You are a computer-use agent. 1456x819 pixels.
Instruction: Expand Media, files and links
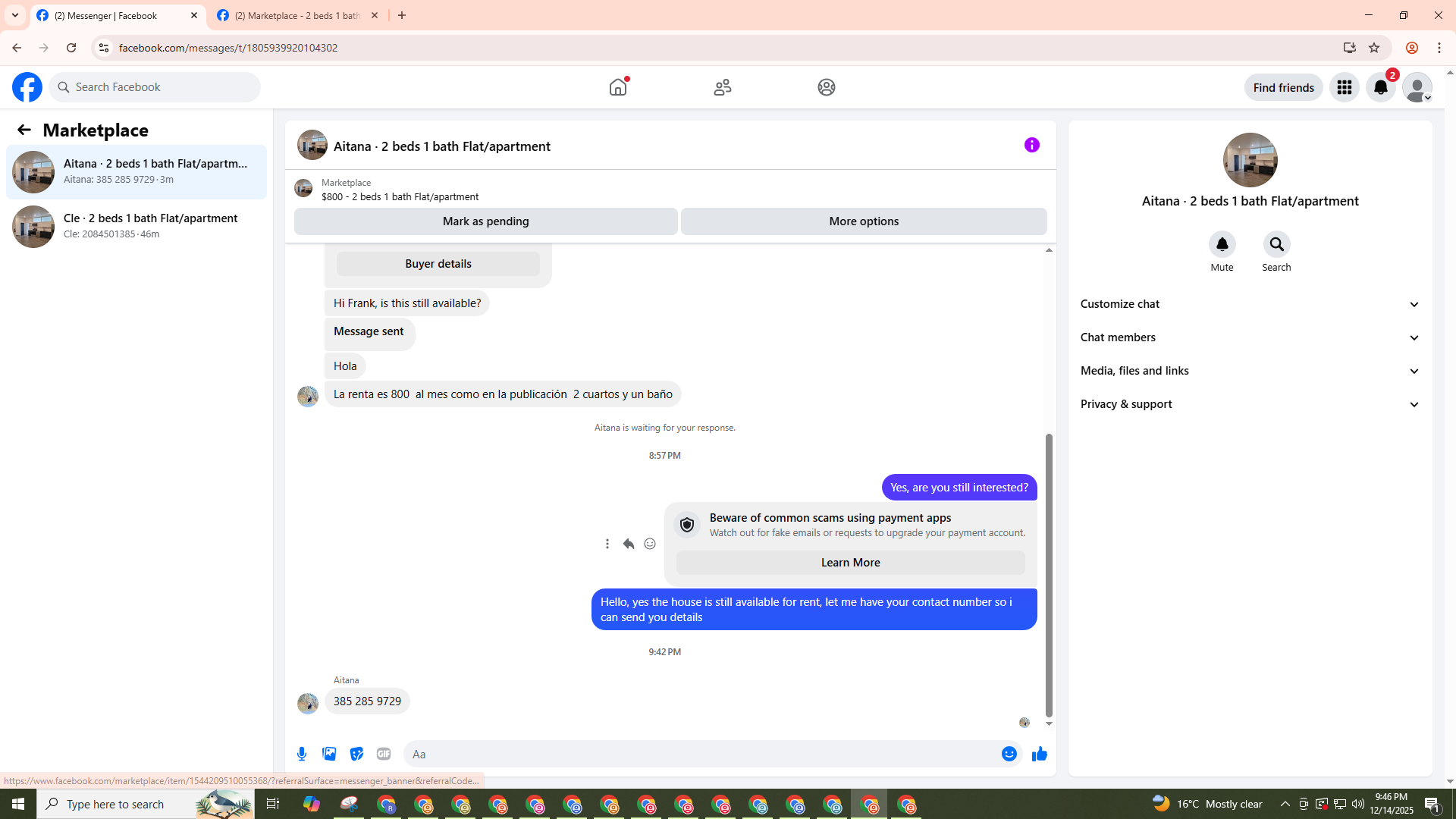pos(1250,371)
